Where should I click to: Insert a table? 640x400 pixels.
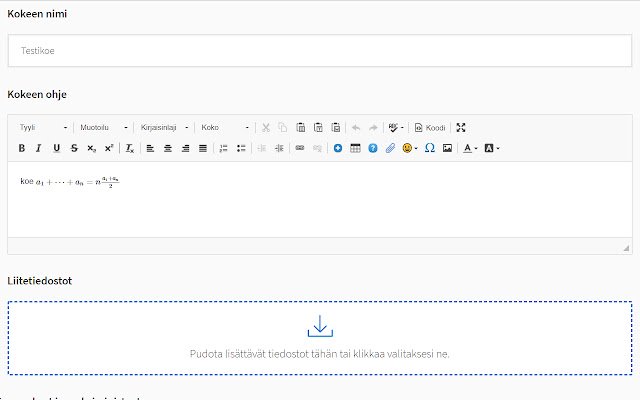[355, 148]
